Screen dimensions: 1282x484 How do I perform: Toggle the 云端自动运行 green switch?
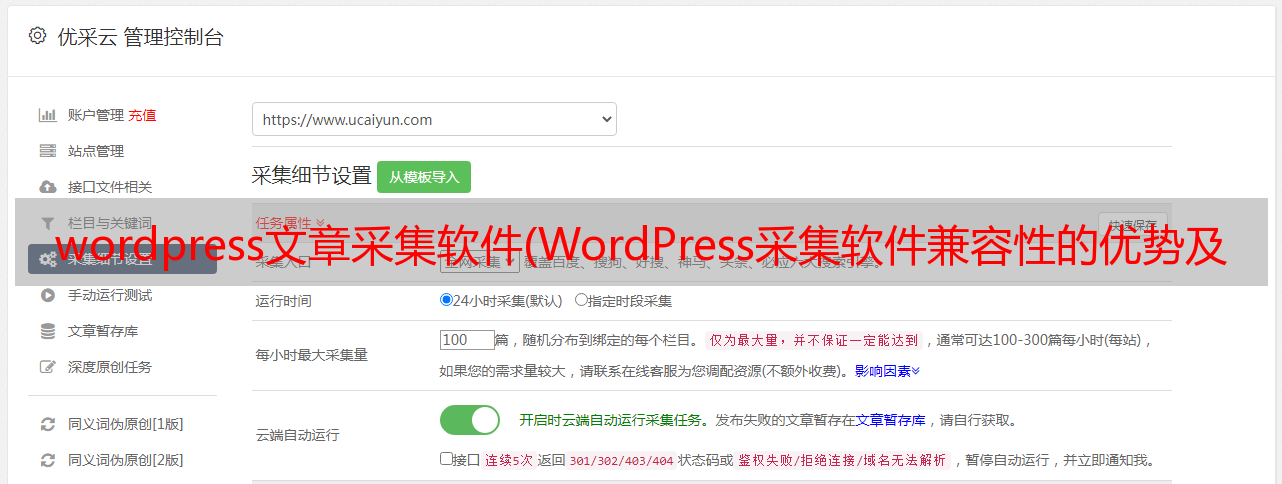[x=470, y=420]
